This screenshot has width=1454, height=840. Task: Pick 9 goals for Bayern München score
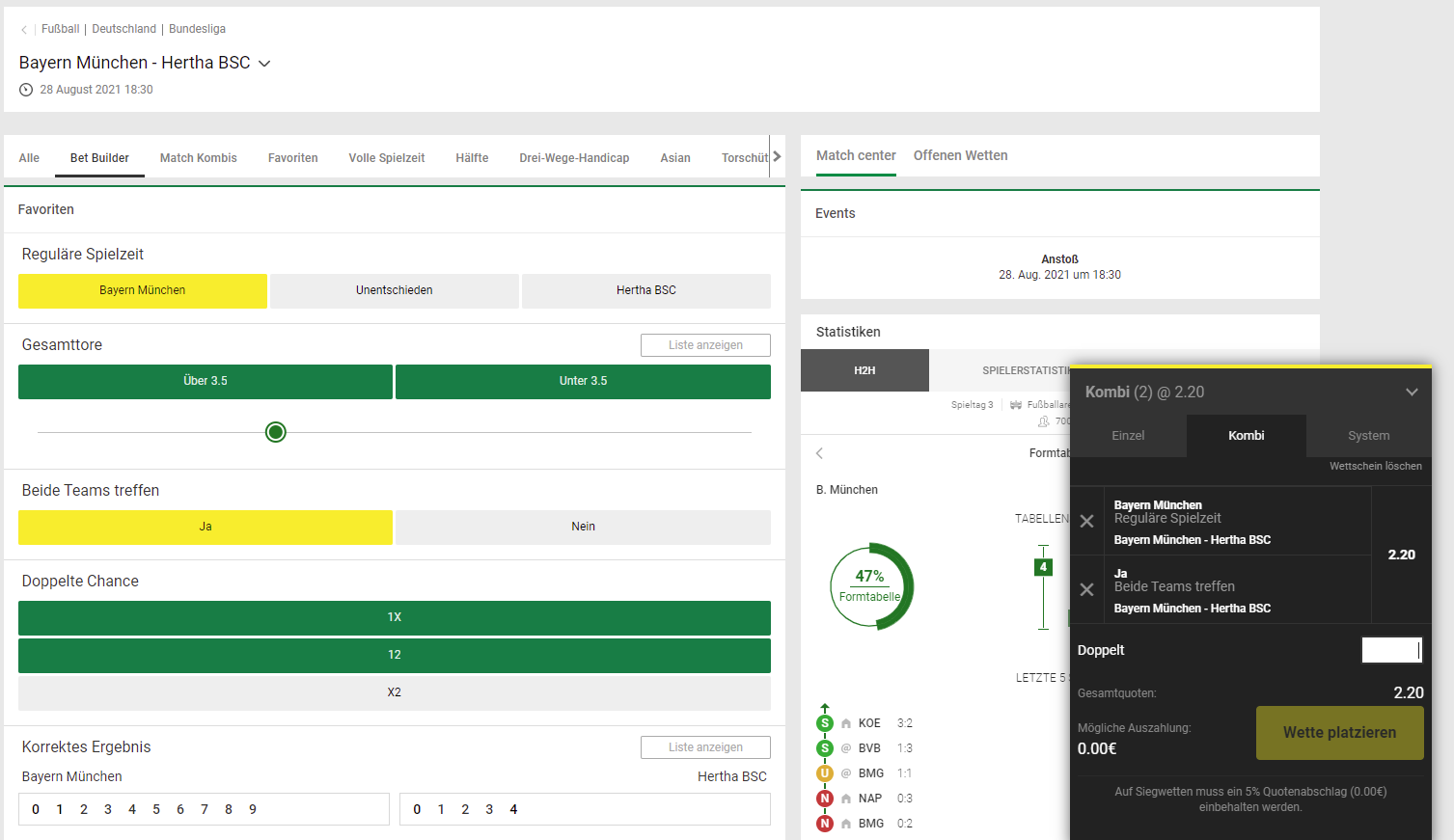click(x=253, y=809)
